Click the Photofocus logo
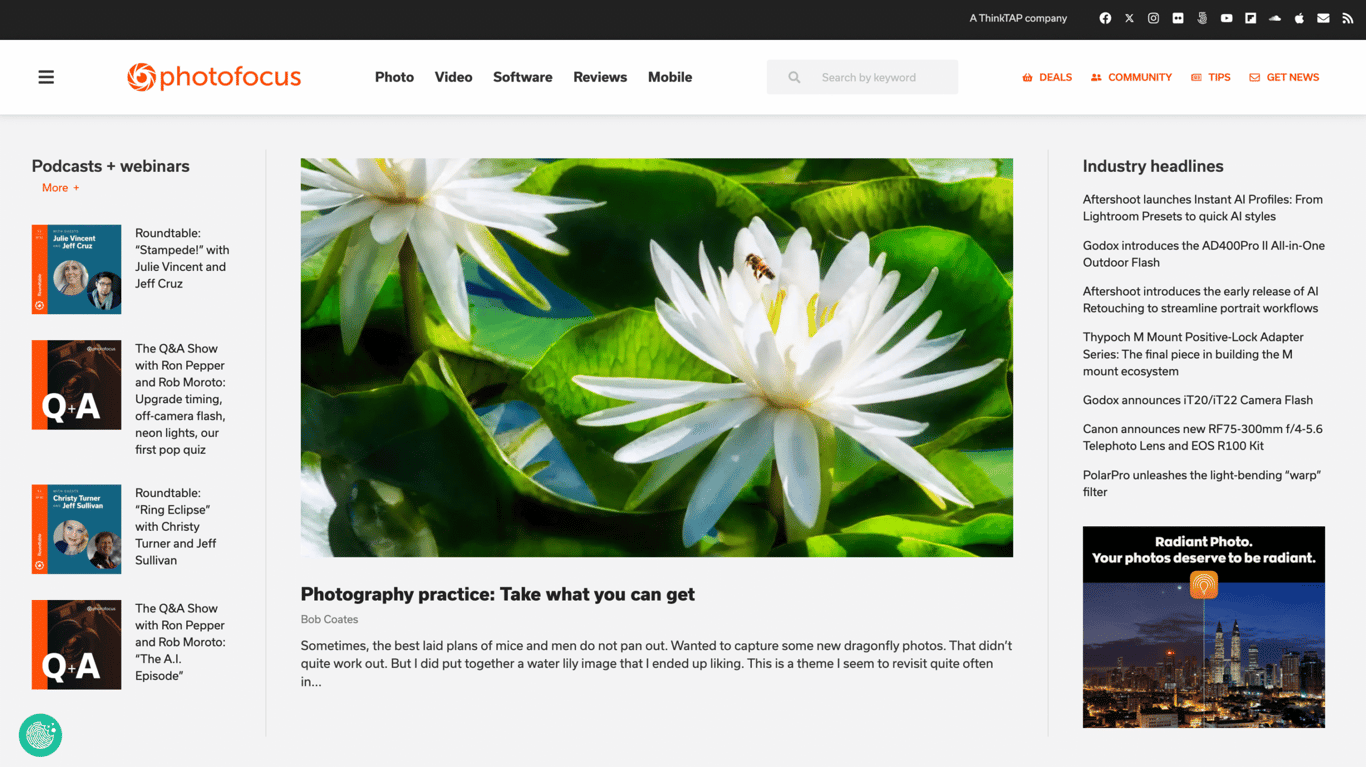The width and height of the screenshot is (1366, 767). [x=213, y=76]
